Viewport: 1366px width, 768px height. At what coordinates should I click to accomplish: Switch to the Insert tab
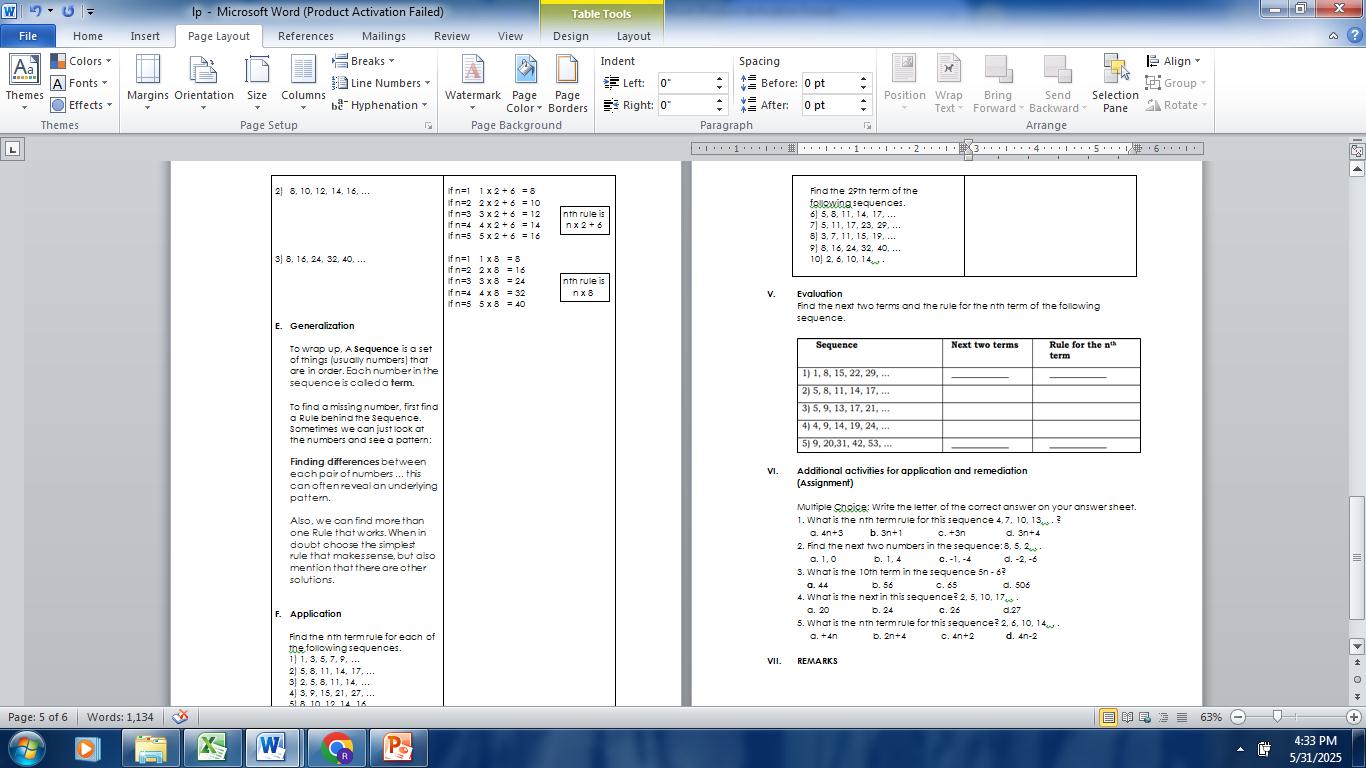point(145,36)
